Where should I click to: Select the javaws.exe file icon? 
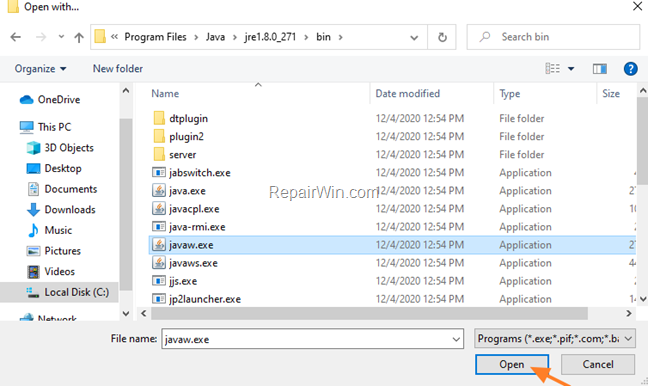[159, 263]
